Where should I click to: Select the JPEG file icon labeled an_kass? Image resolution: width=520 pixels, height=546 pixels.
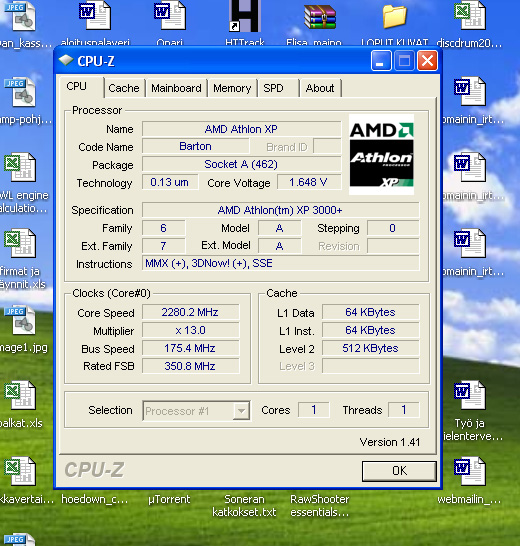20,16
